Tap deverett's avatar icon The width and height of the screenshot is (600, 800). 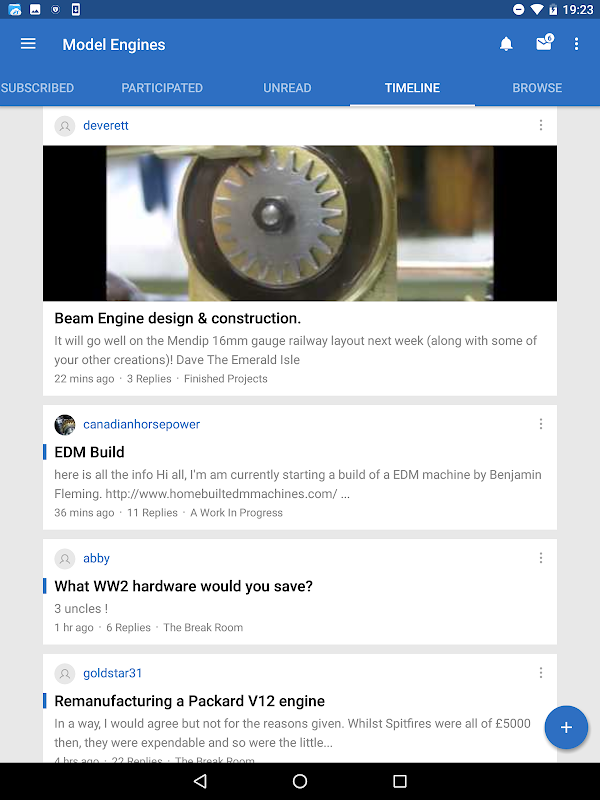pos(65,126)
